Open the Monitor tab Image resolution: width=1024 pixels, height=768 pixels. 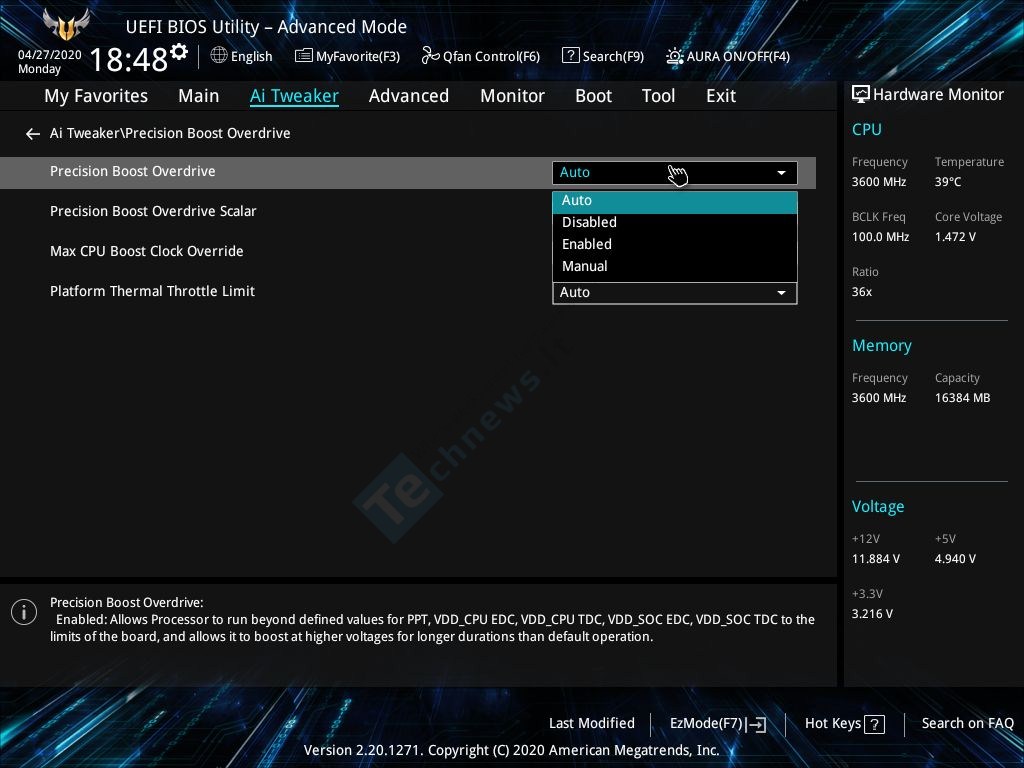tap(512, 96)
